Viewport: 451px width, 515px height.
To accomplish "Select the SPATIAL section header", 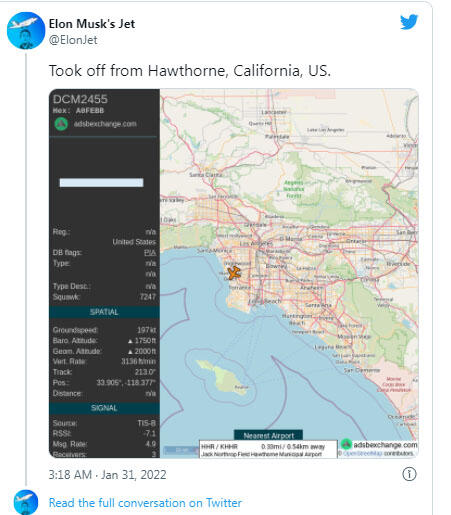I will click(x=104, y=312).
